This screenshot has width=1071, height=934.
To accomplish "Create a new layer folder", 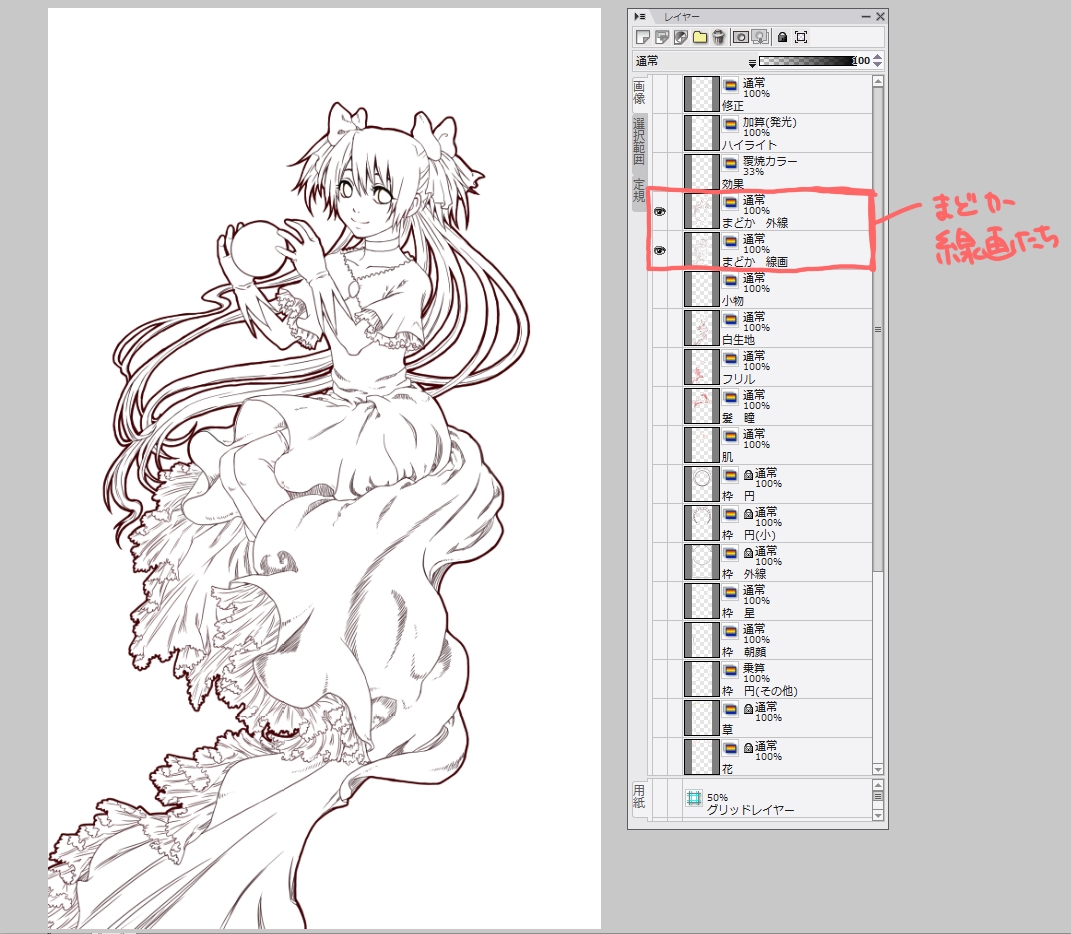I will coord(699,37).
